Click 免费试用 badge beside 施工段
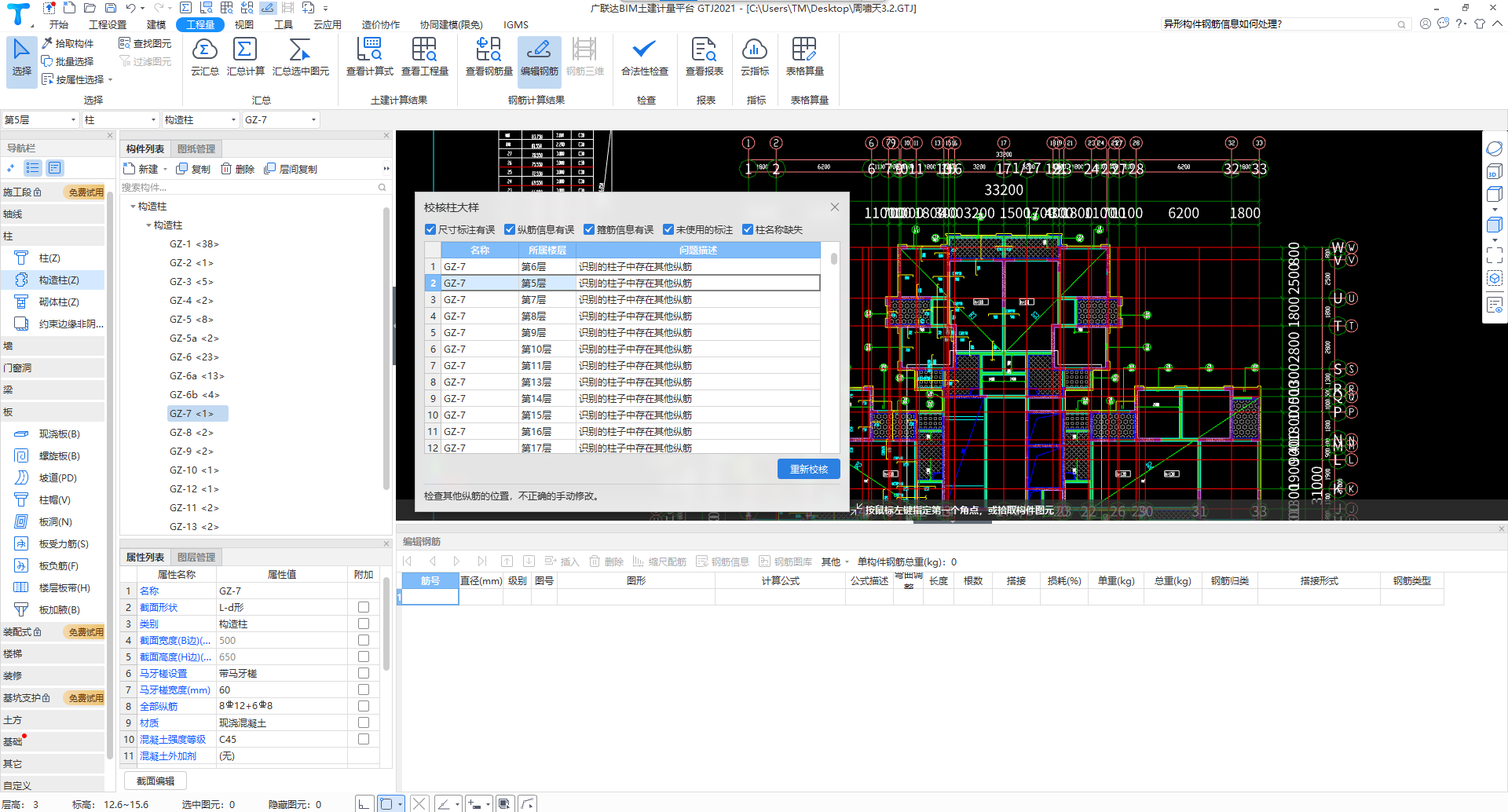This screenshot has width=1508, height=812. (86, 192)
